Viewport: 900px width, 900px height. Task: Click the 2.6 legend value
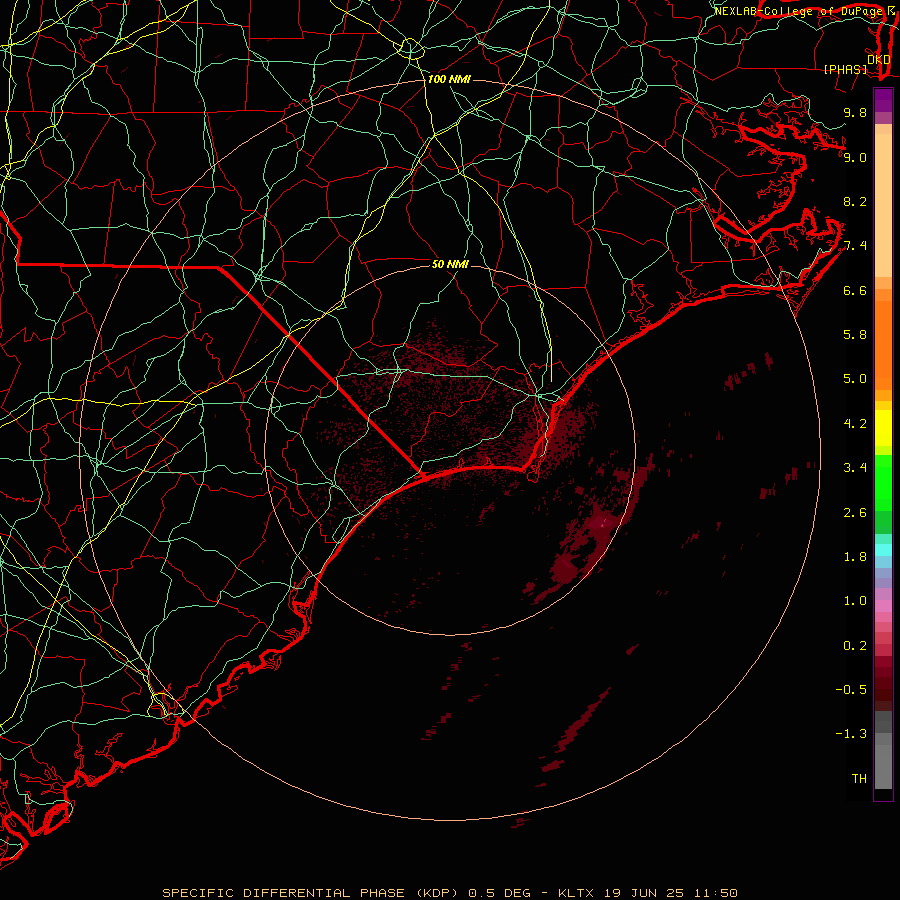click(855, 513)
